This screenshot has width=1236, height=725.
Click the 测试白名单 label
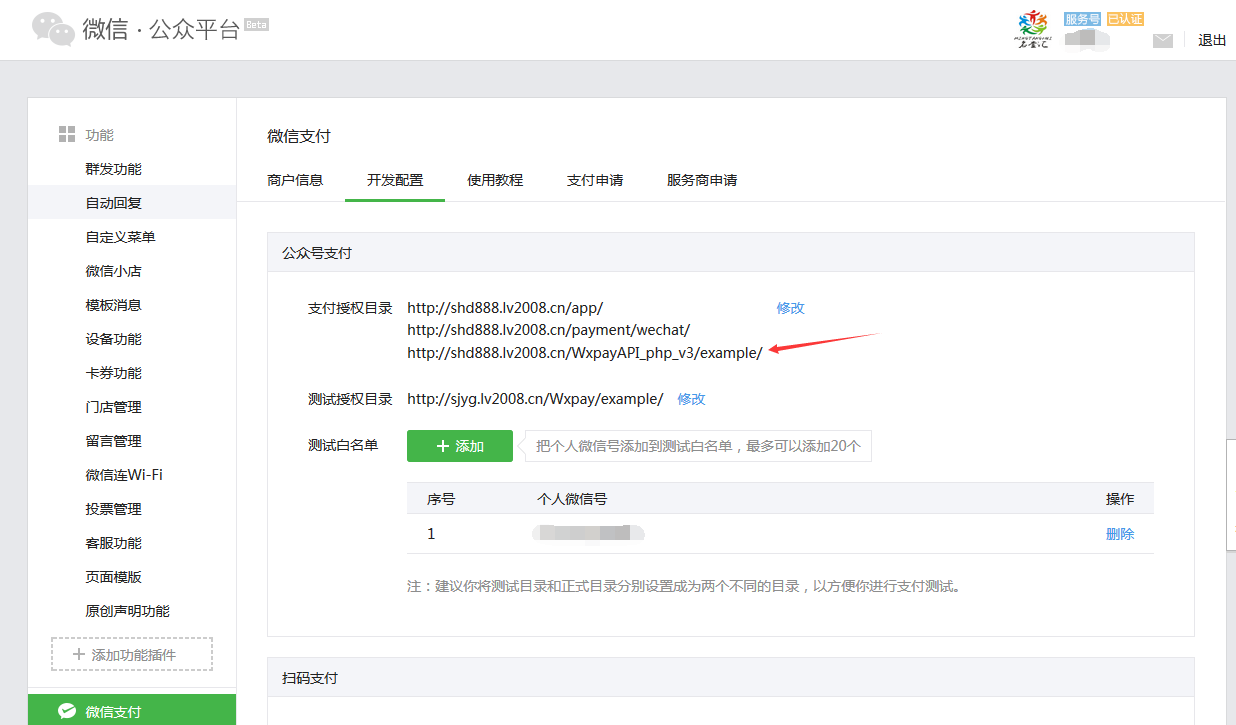343,445
